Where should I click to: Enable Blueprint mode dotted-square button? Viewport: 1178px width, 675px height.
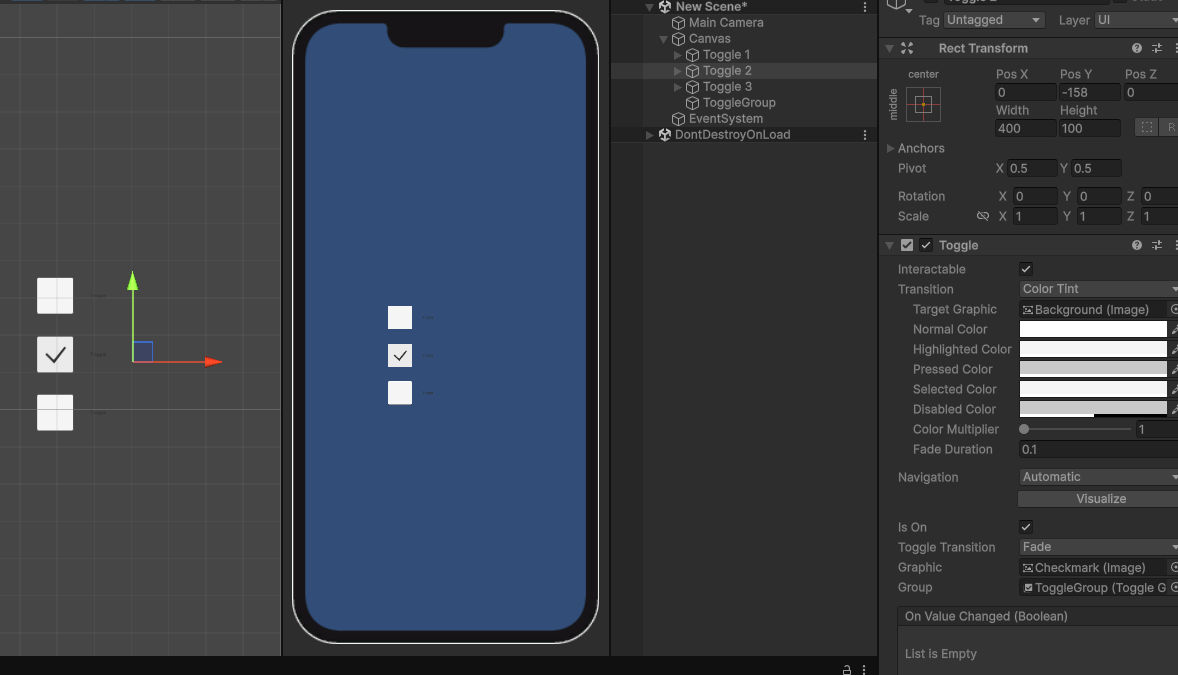[1146, 128]
